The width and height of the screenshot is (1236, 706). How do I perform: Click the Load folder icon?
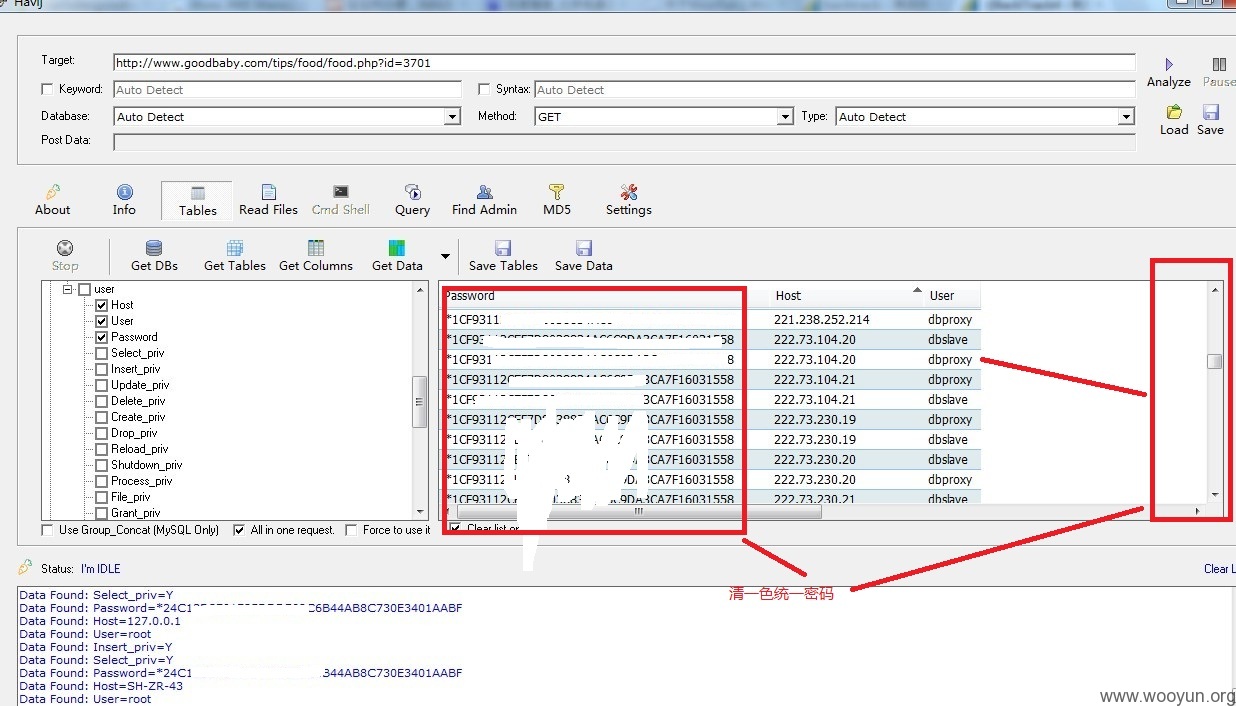click(1174, 112)
